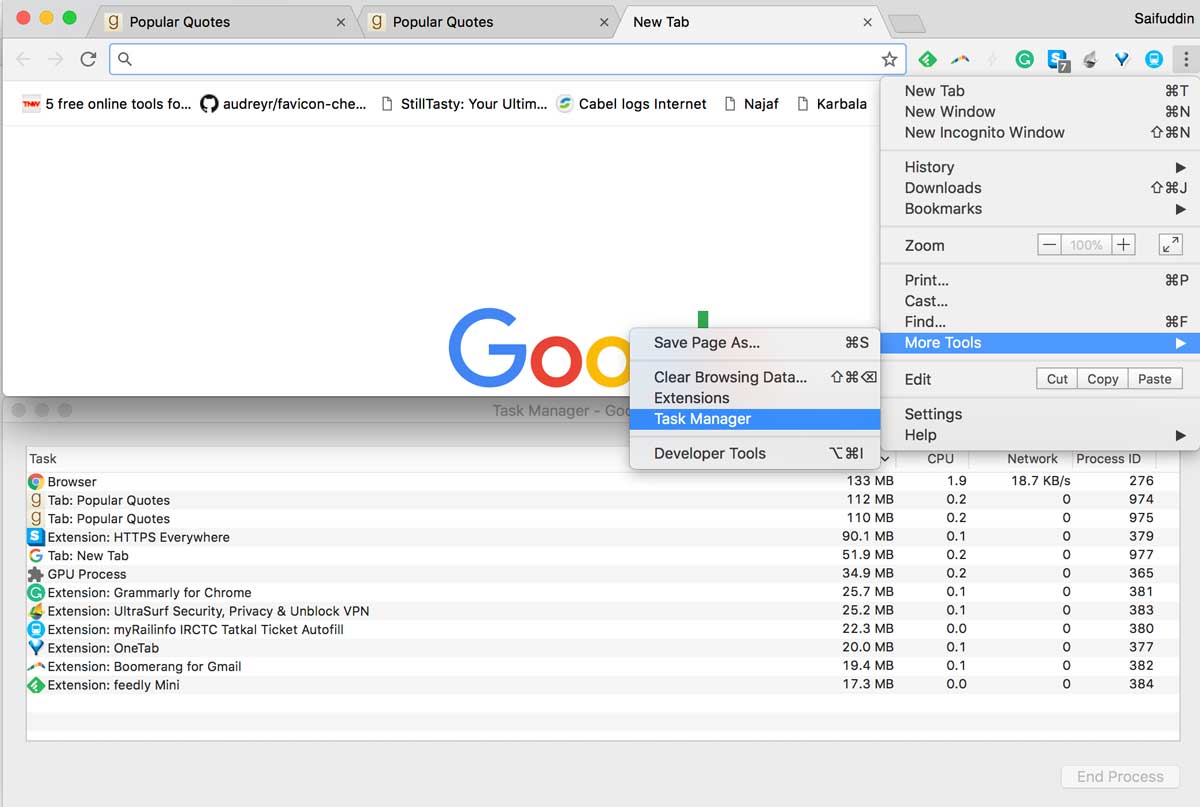Select the 'Extension: Grammarly for Chrome' row
The image size is (1200, 807).
pos(603,592)
